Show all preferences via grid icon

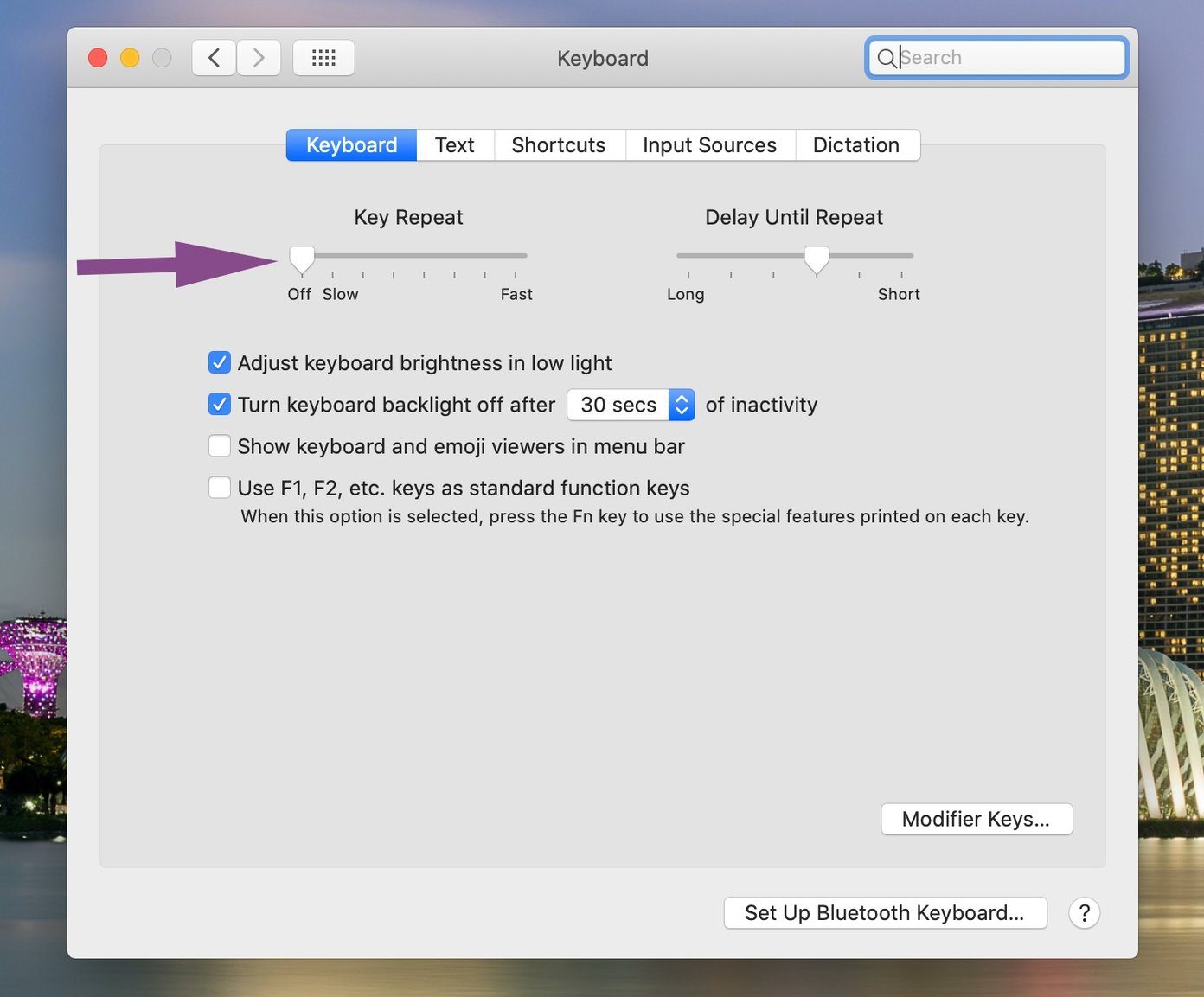point(323,58)
